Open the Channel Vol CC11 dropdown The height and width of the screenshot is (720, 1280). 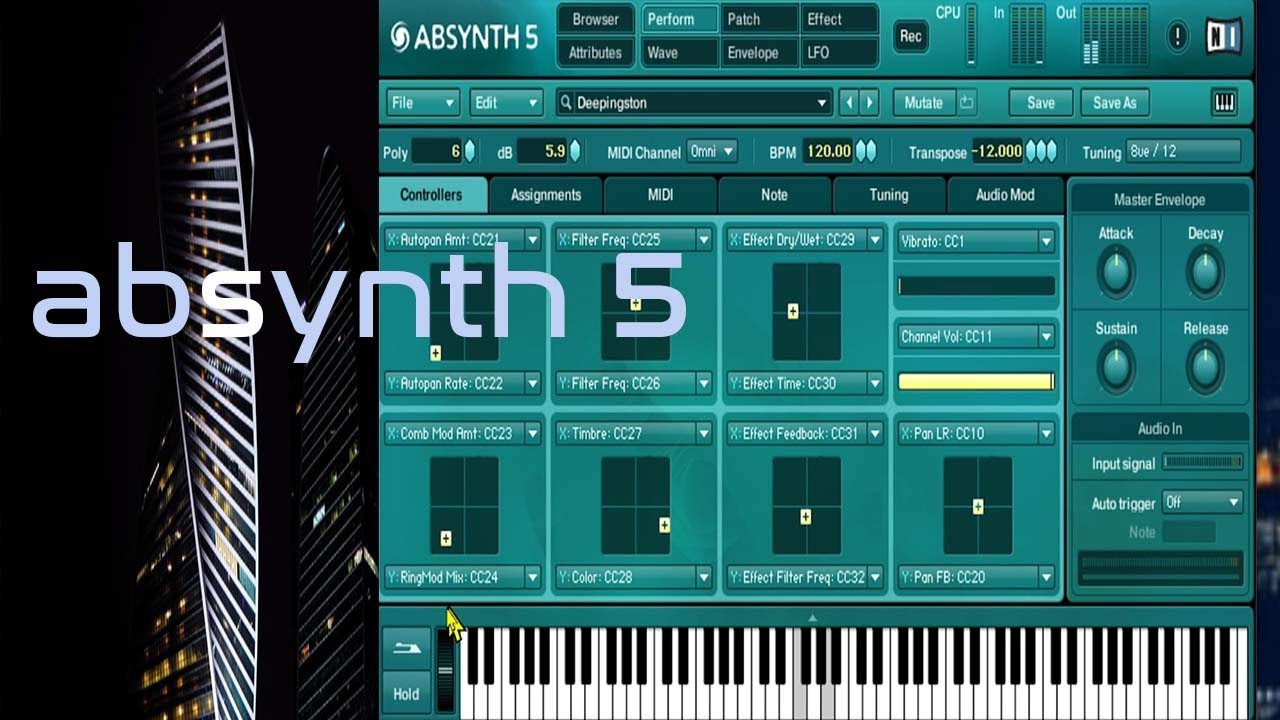click(977, 336)
